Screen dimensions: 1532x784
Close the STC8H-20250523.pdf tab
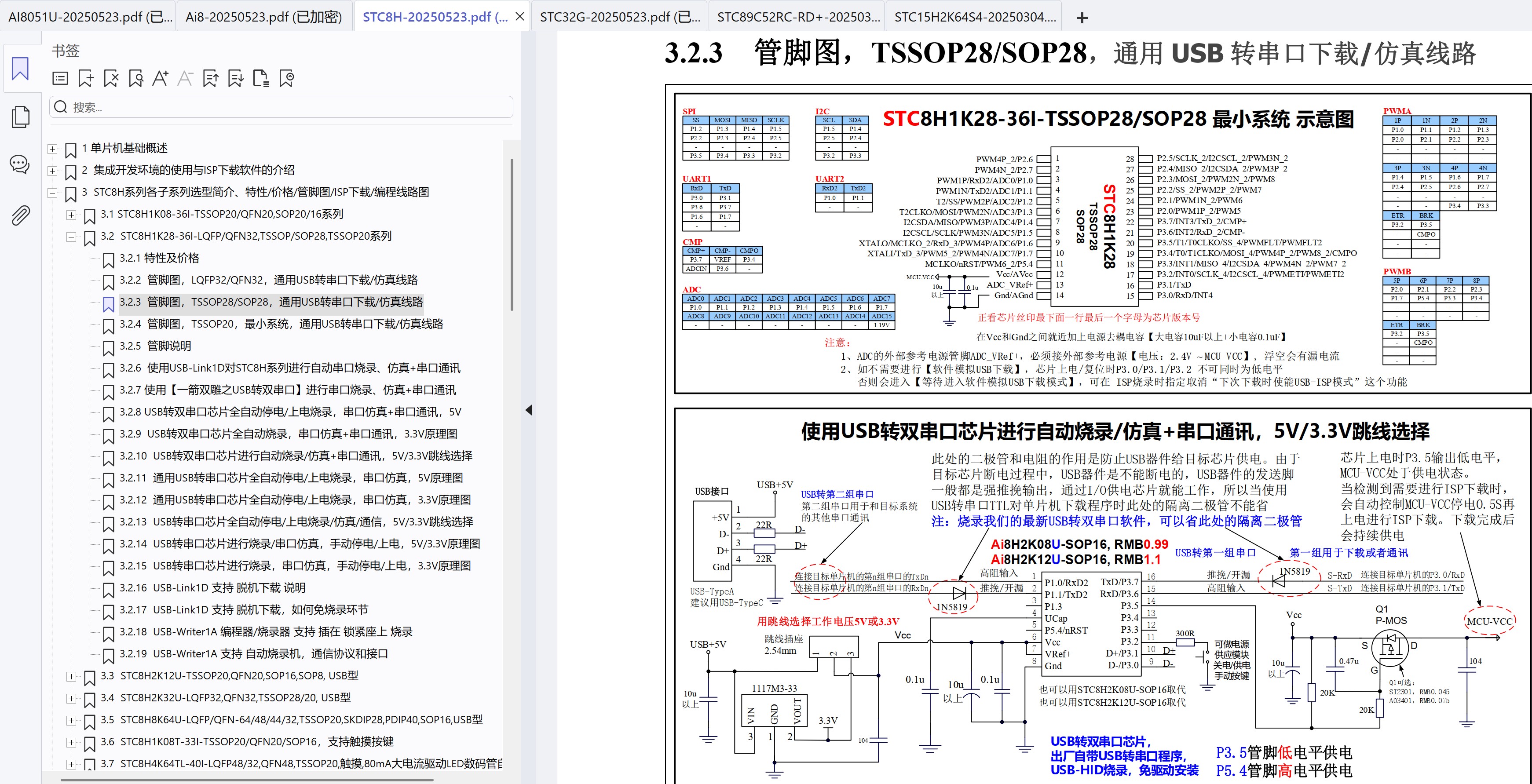[x=520, y=17]
